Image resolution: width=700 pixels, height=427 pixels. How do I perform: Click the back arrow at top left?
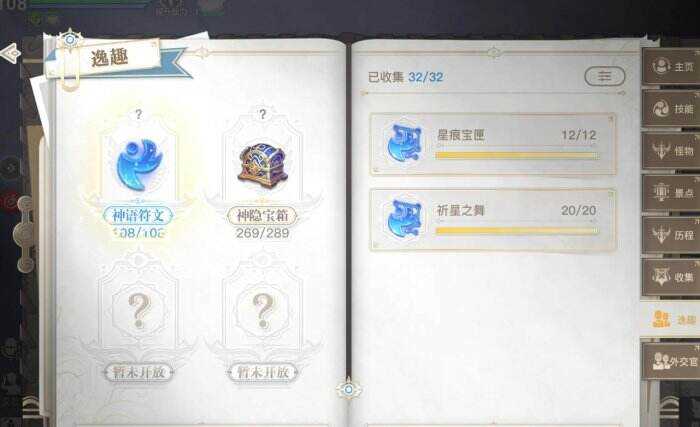pos(10,54)
